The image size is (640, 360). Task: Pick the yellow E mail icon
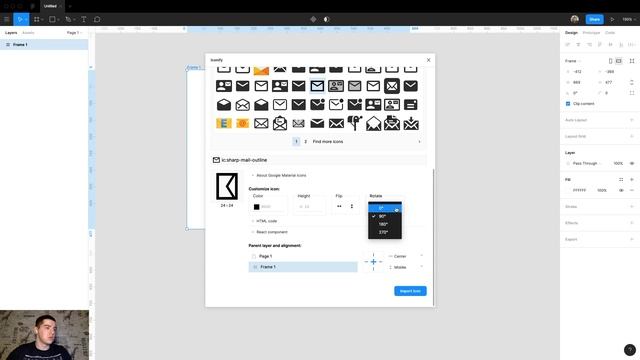point(224,123)
